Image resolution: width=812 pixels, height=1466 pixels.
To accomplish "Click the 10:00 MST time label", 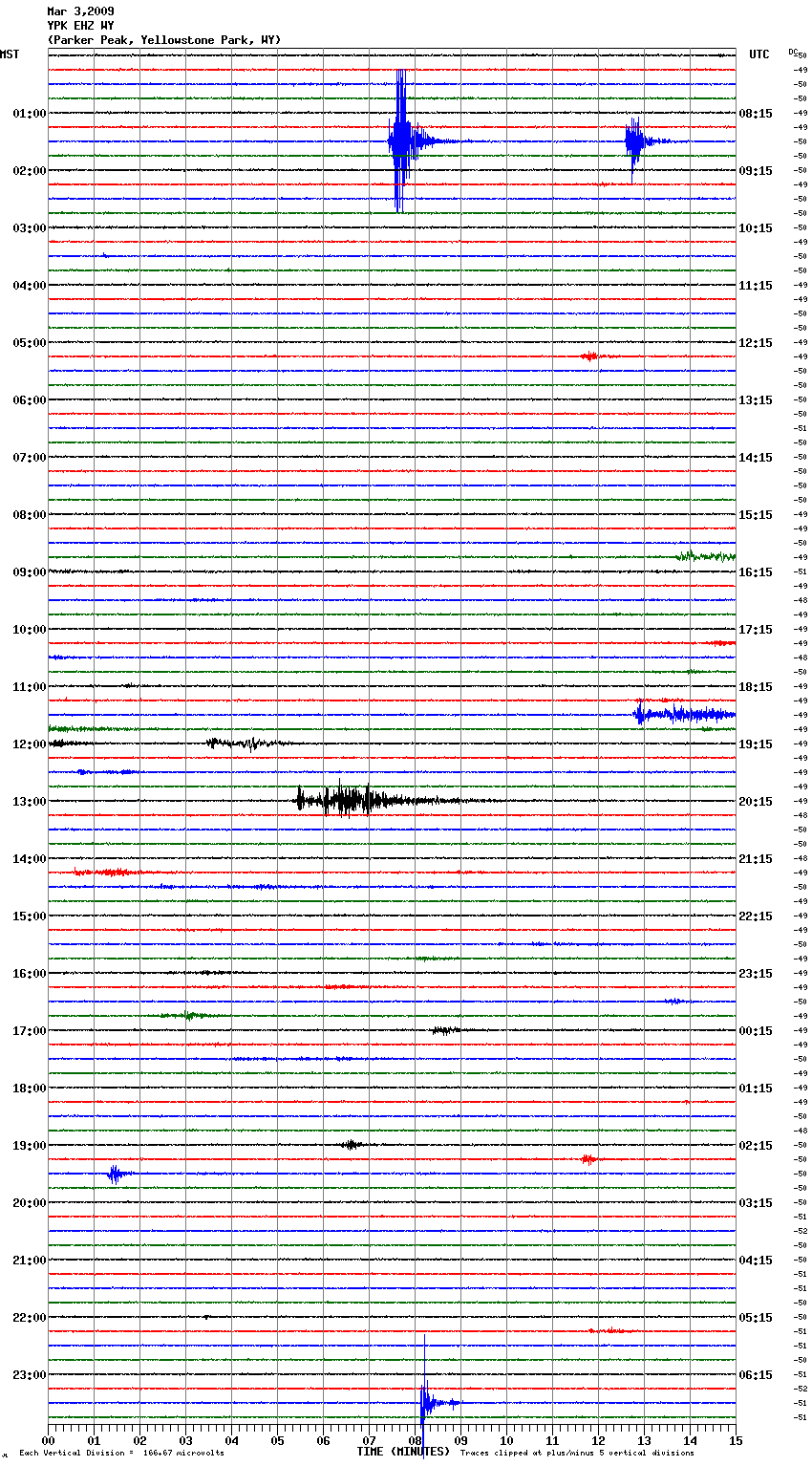I will click(x=30, y=630).
